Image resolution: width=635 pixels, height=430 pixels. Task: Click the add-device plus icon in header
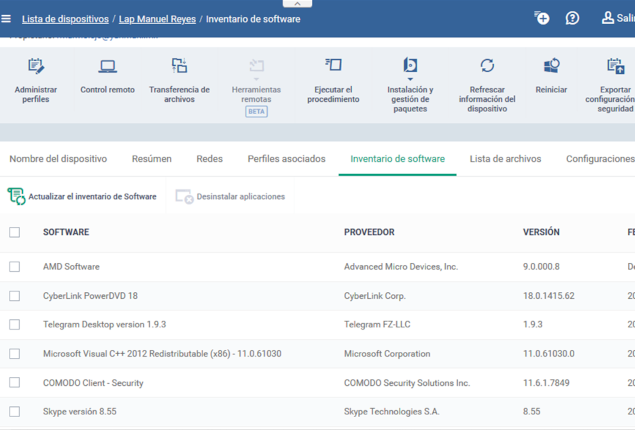(541, 18)
